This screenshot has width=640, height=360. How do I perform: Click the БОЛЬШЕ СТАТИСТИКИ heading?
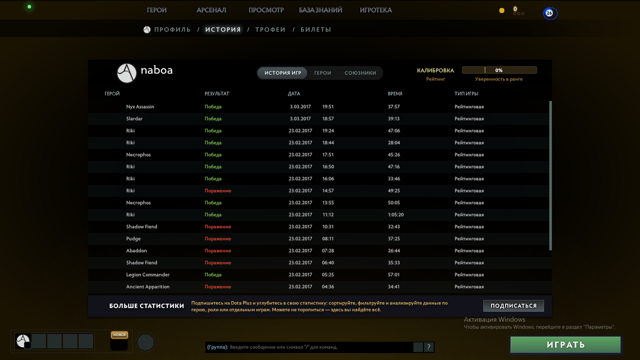(x=147, y=306)
